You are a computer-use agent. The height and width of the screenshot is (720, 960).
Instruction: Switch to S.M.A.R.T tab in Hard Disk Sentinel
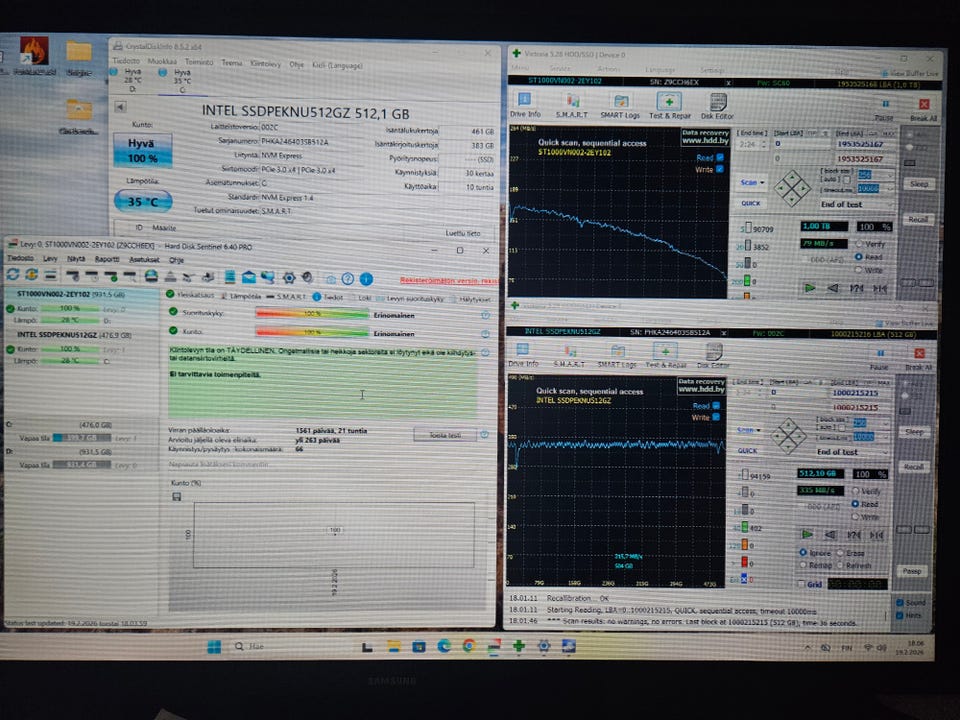tap(287, 296)
